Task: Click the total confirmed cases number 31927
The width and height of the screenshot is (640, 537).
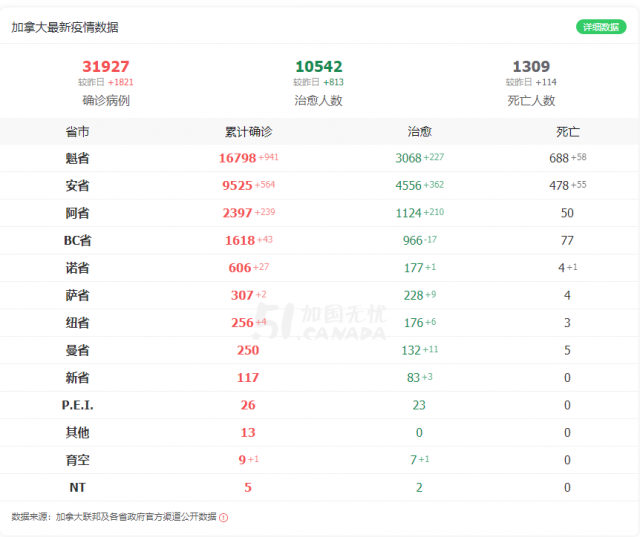Action: pyautogui.click(x=106, y=67)
